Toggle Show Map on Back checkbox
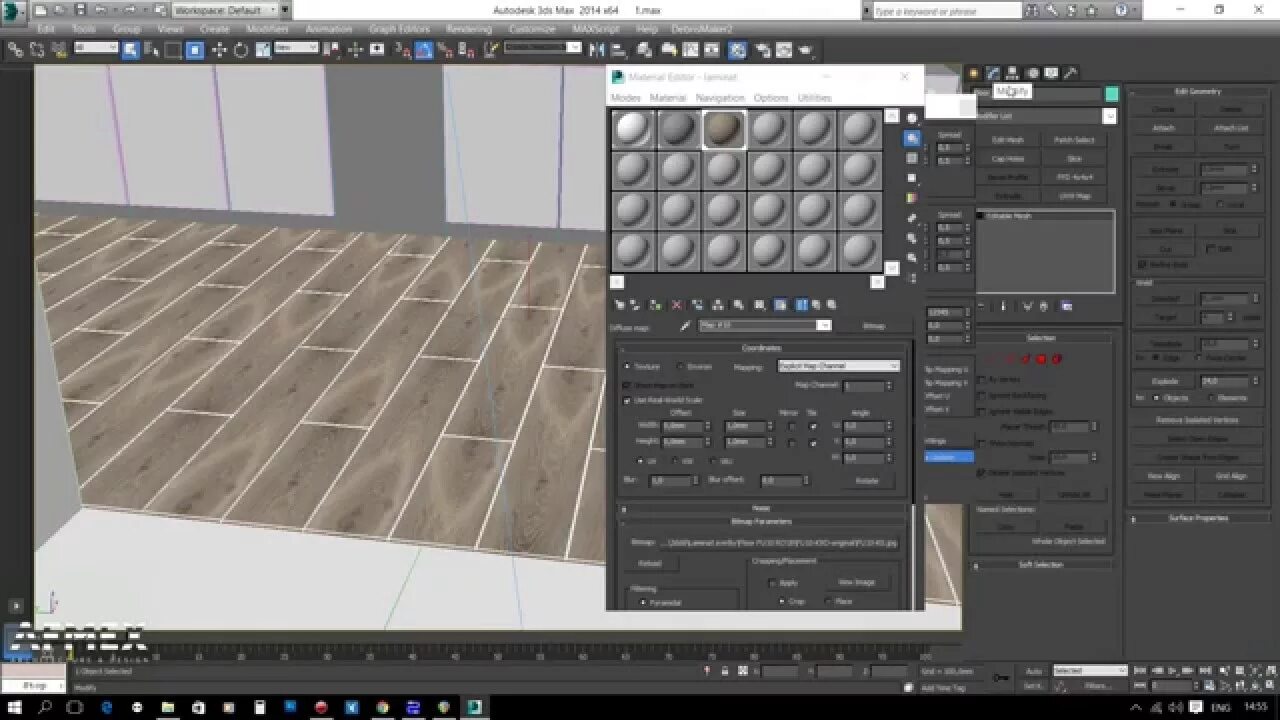Screen dimensions: 1280x720 click(627, 385)
